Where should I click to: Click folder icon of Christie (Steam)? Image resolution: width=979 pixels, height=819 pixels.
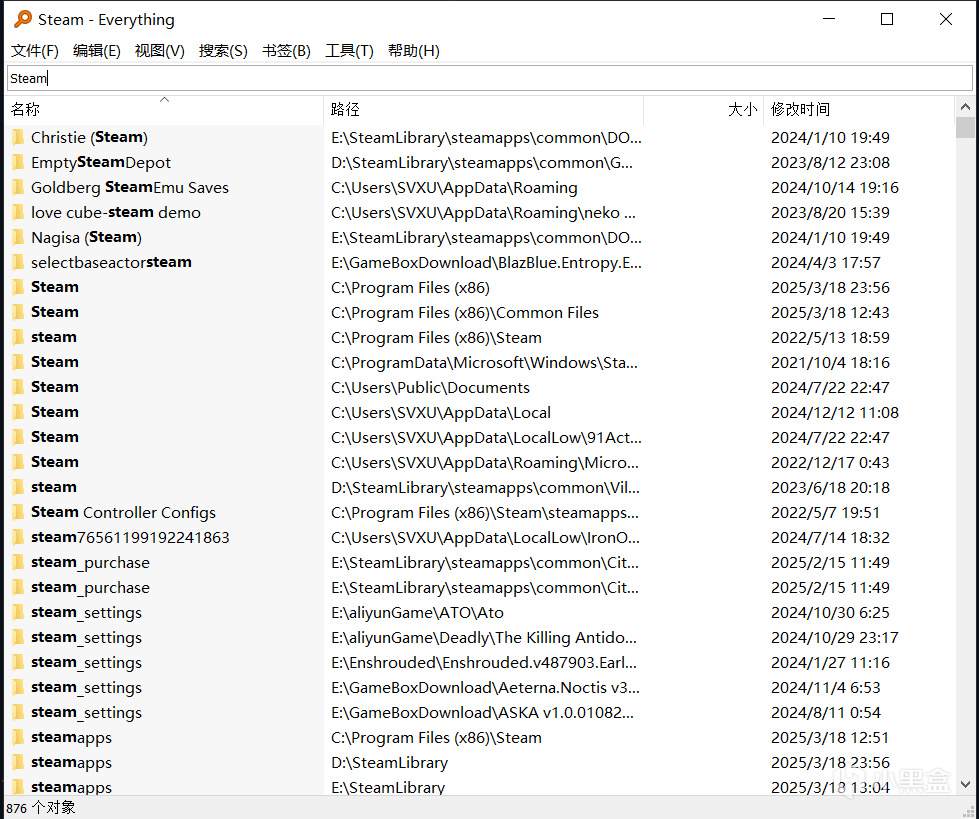[x=19, y=137]
